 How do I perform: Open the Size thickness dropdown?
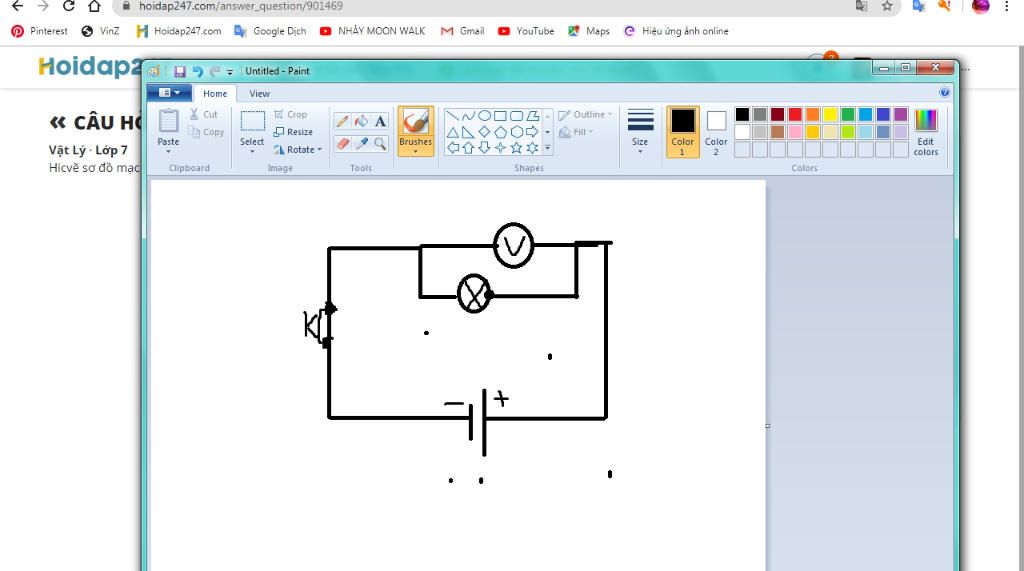coord(640,132)
